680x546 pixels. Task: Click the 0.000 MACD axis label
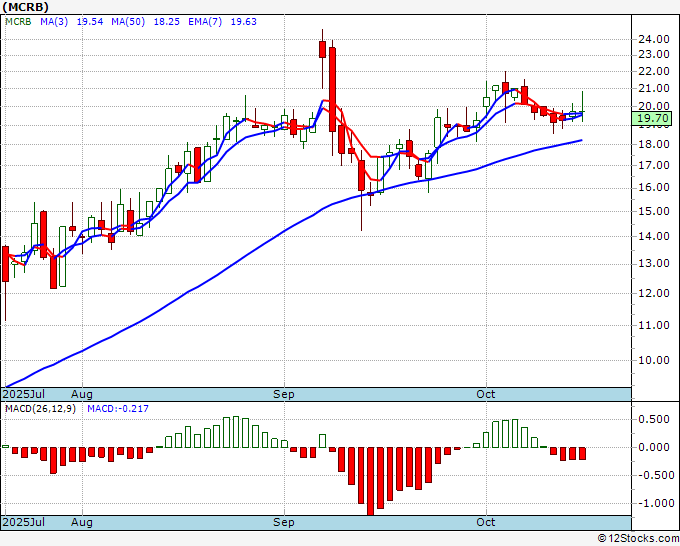654,447
